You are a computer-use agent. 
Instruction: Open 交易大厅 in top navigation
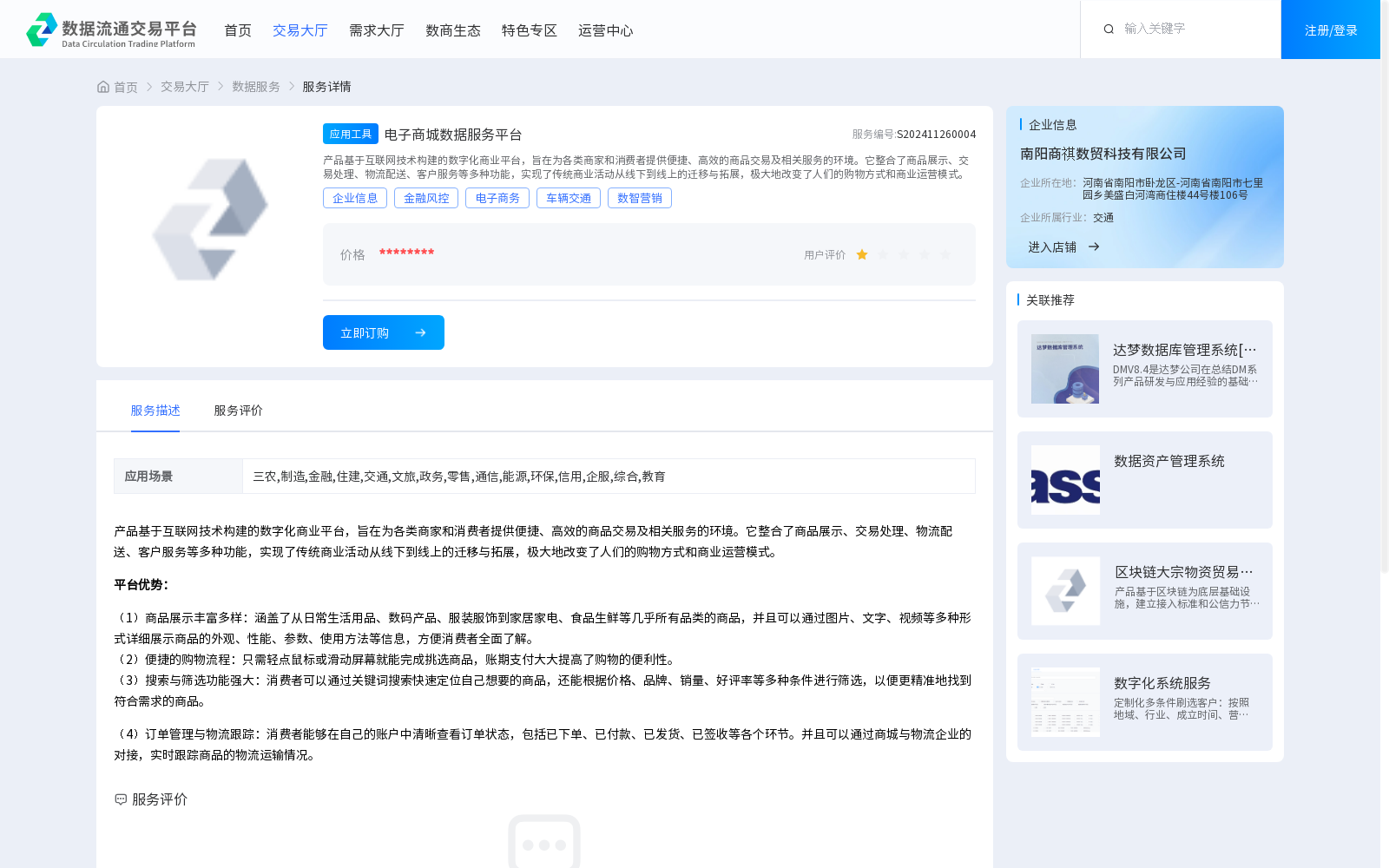pyautogui.click(x=300, y=30)
